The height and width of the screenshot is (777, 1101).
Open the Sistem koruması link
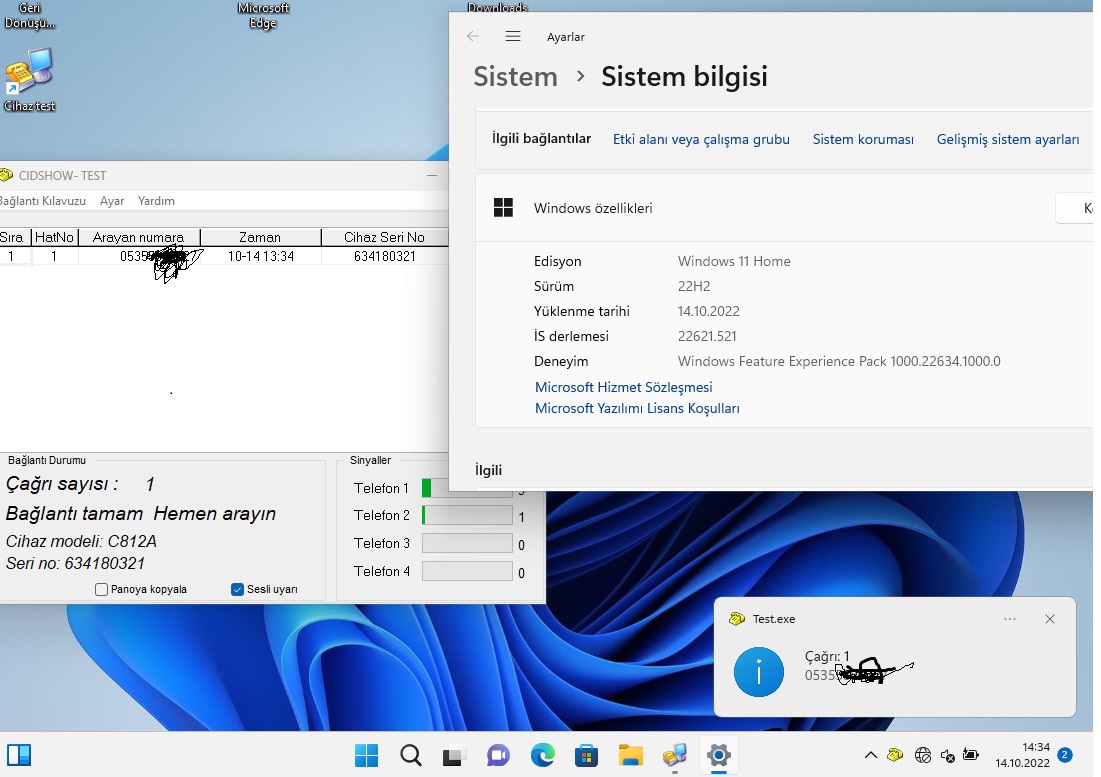(863, 139)
